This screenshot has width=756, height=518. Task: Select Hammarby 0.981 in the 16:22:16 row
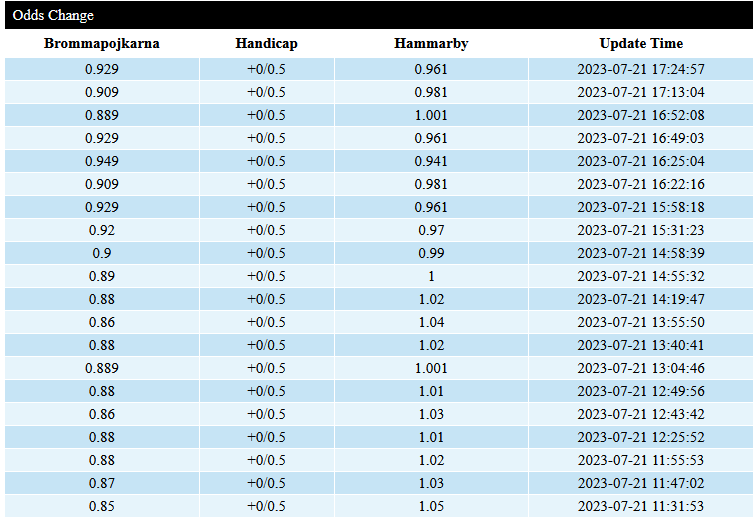pyautogui.click(x=431, y=184)
